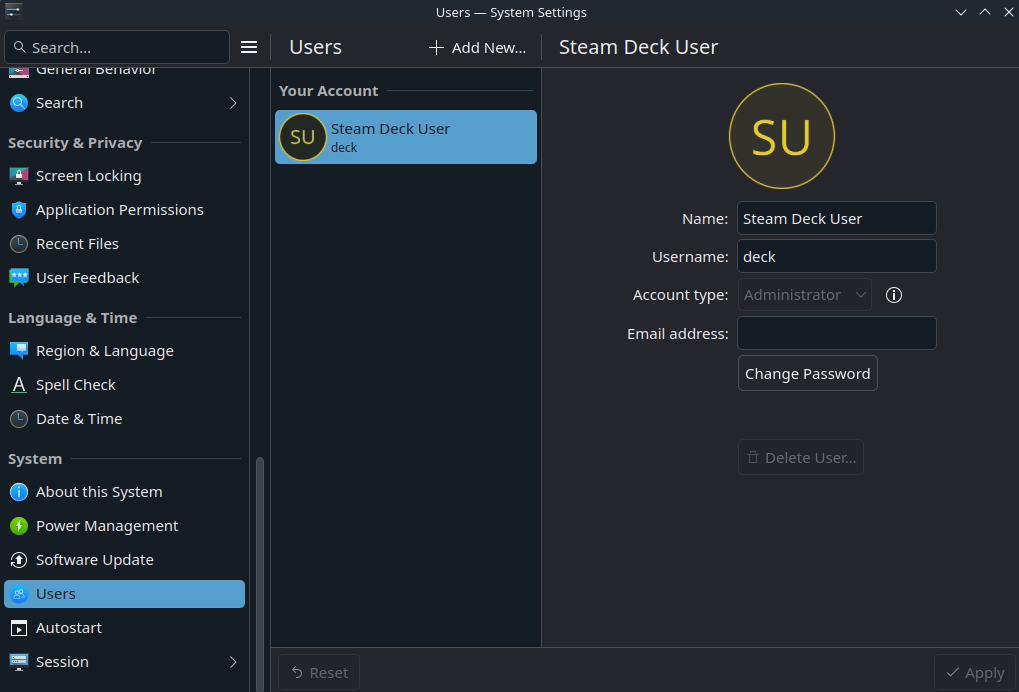The width and height of the screenshot is (1019, 692).
Task: Click the Region & Language flag icon
Action: [x=19, y=351]
